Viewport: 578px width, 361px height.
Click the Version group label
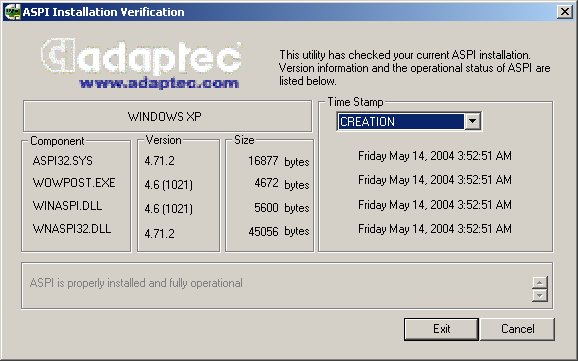tap(163, 140)
